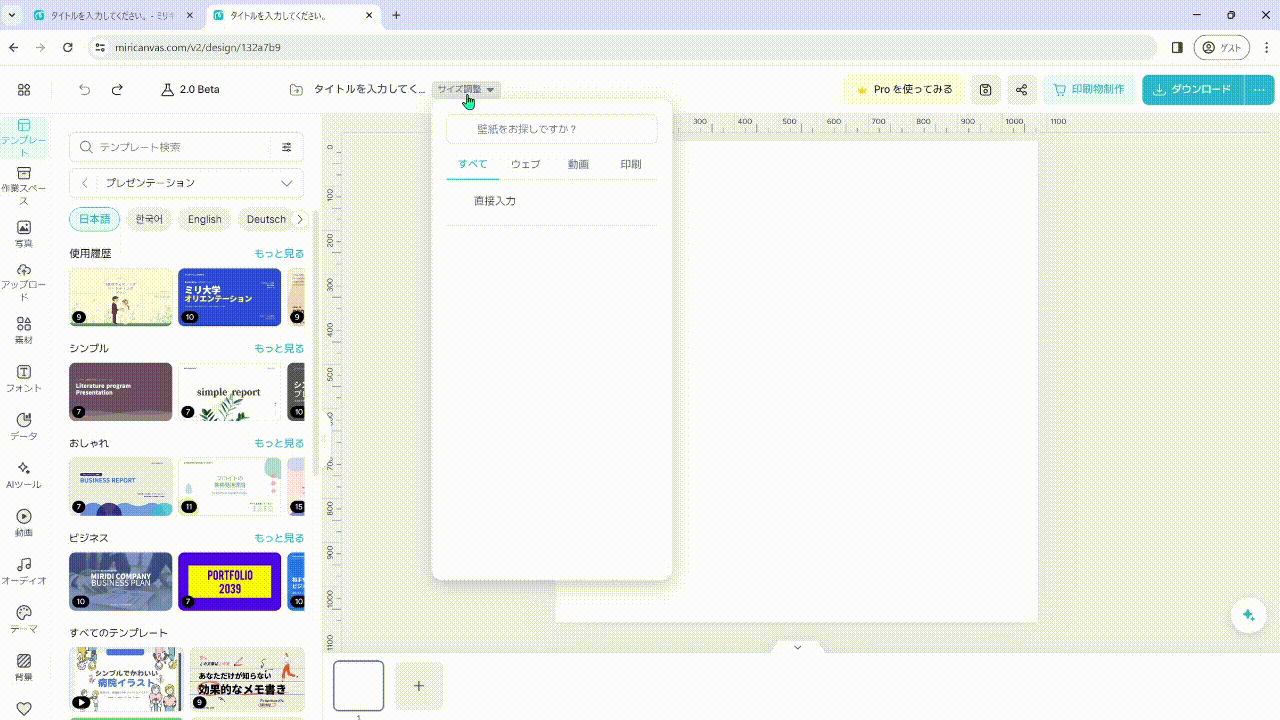Open the 写真 (Photos) sidebar panel
Image resolution: width=1280 pixels, height=720 pixels.
click(24, 233)
